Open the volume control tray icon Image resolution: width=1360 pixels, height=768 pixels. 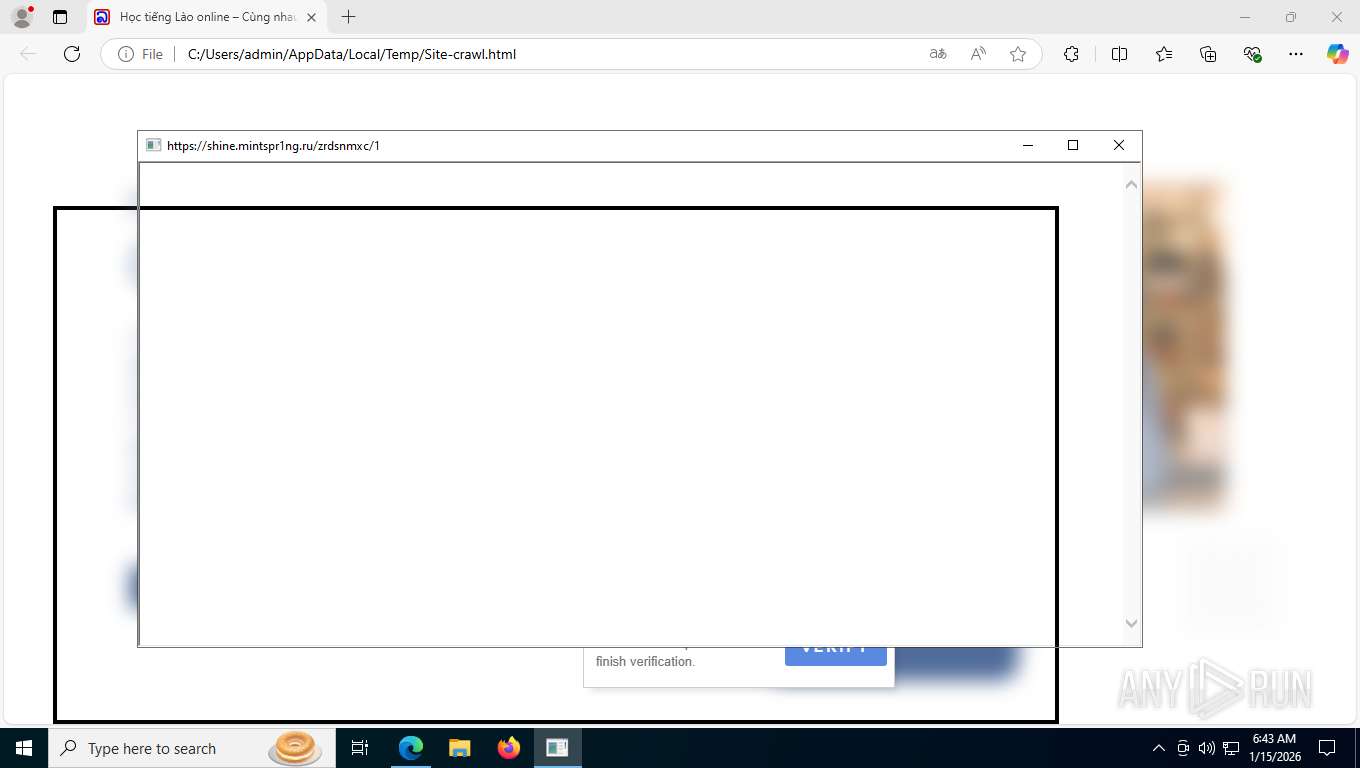pyautogui.click(x=1207, y=748)
